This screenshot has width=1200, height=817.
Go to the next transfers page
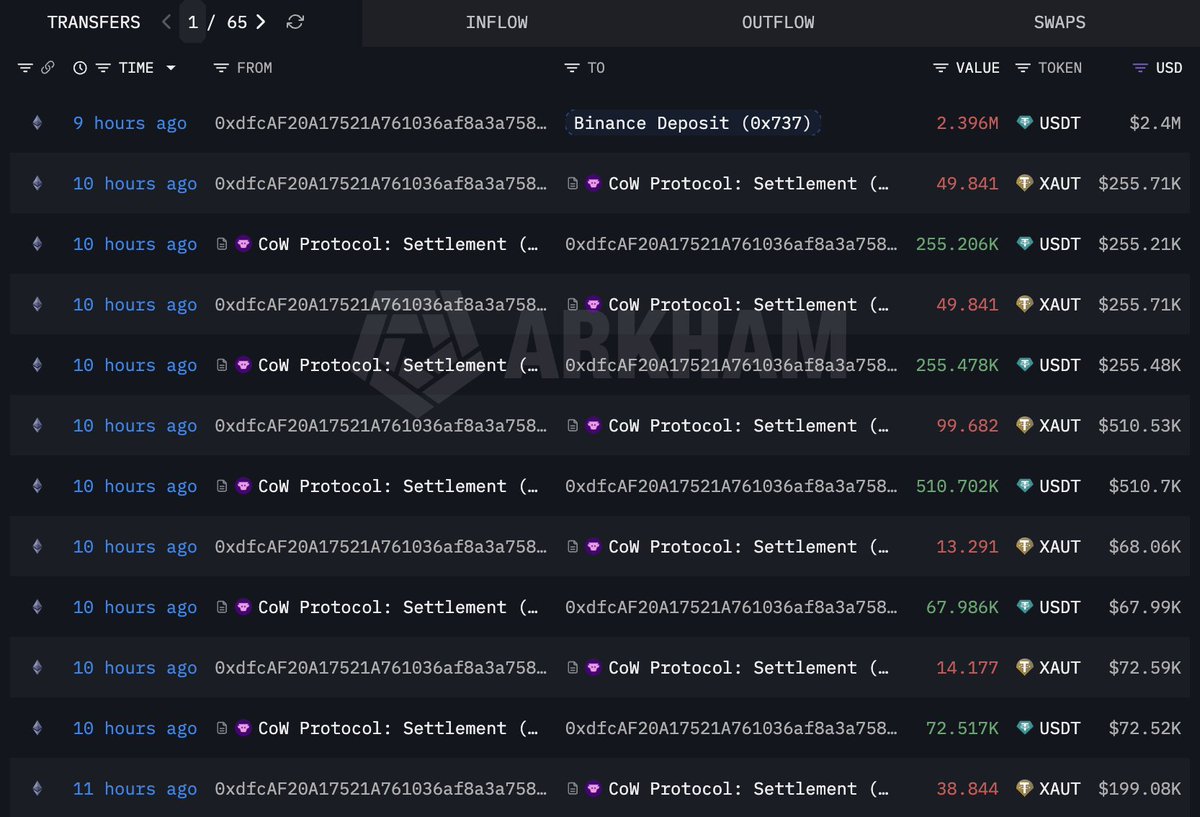point(261,22)
